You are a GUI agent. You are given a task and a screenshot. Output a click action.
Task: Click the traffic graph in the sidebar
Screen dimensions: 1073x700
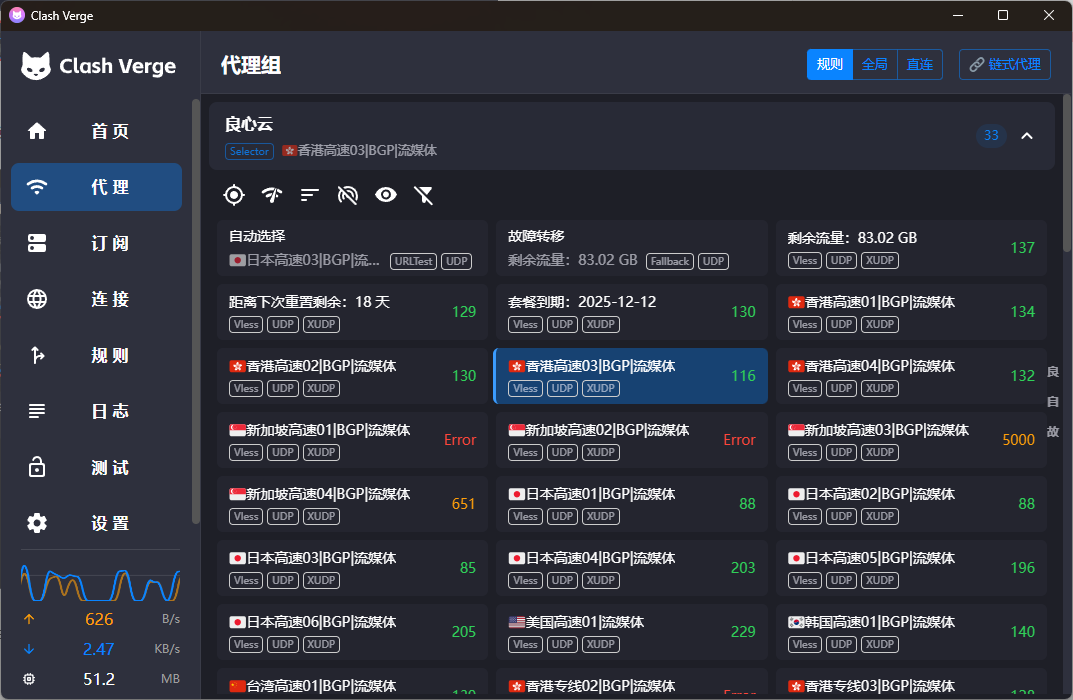(x=100, y=582)
